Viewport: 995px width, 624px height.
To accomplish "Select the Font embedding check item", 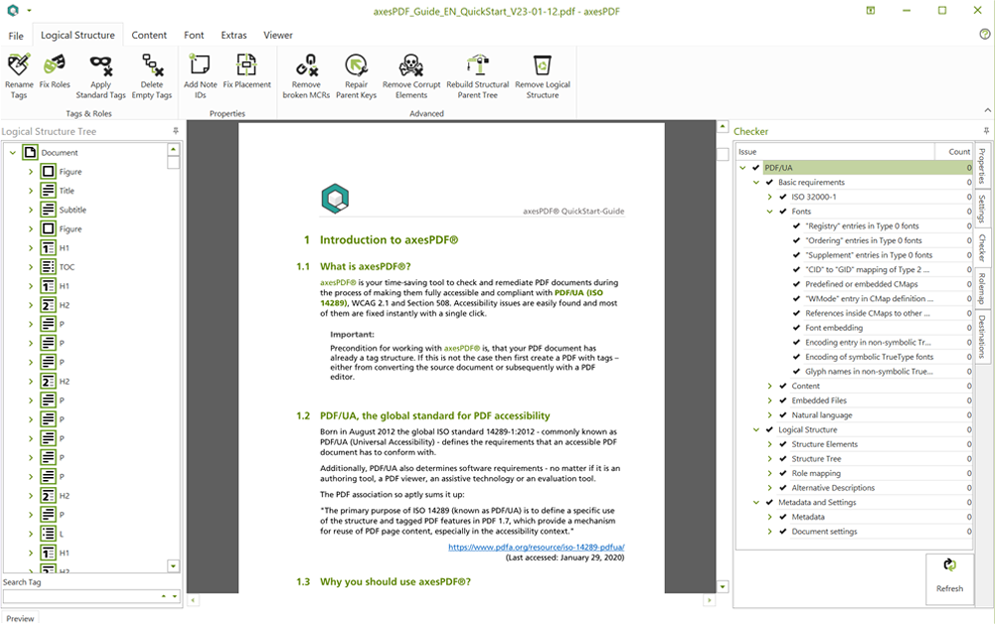I will pos(834,328).
